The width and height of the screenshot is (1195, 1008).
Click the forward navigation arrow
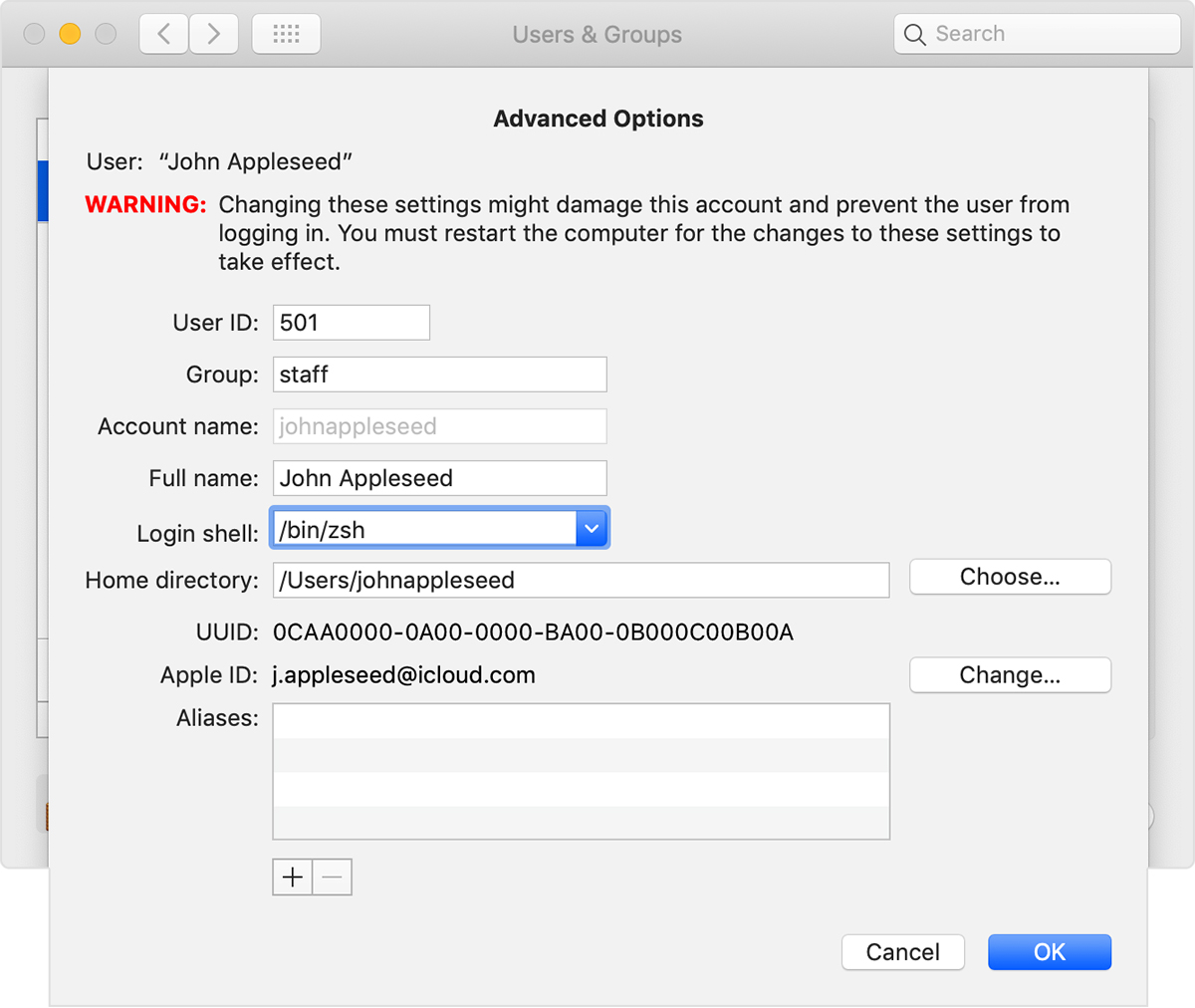tap(213, 34)
